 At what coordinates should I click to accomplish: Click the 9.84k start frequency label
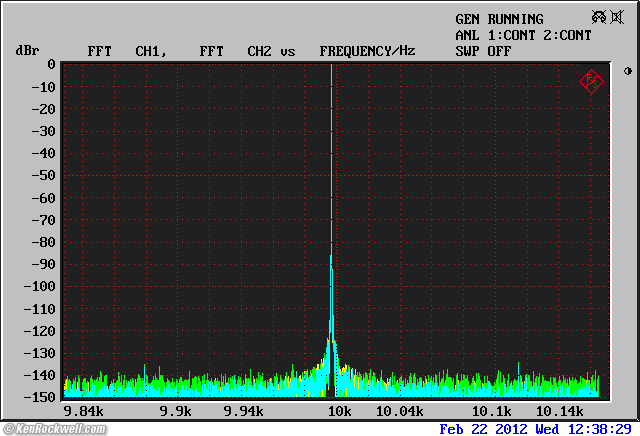[x=83, y=411]
